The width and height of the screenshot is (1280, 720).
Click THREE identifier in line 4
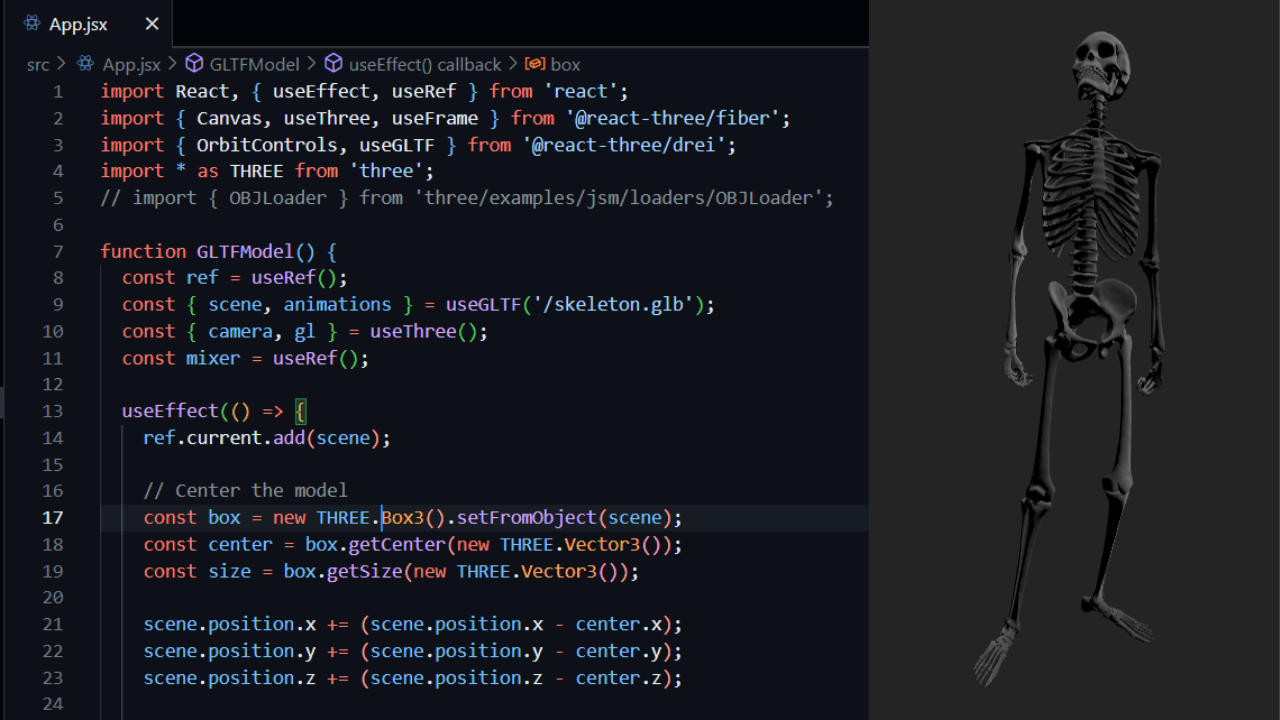257,171
